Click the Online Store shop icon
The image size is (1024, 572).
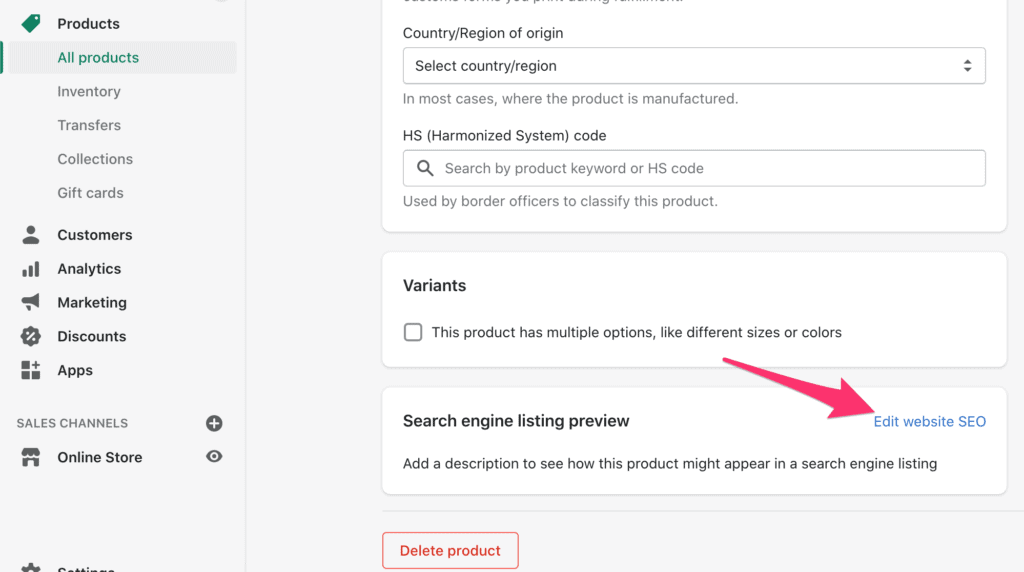point(31,457)
